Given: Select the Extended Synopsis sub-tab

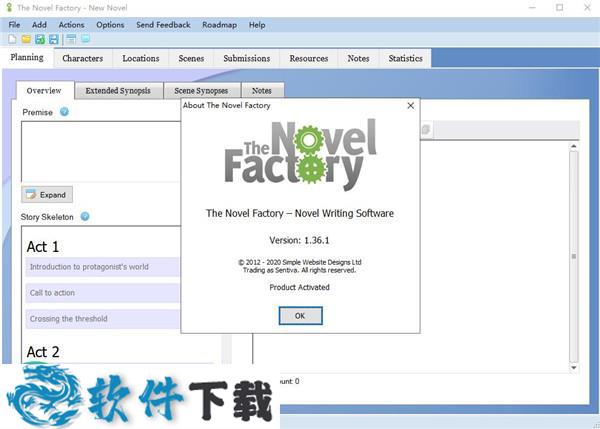Looking at the screenshot, I should tap(118, 91).
